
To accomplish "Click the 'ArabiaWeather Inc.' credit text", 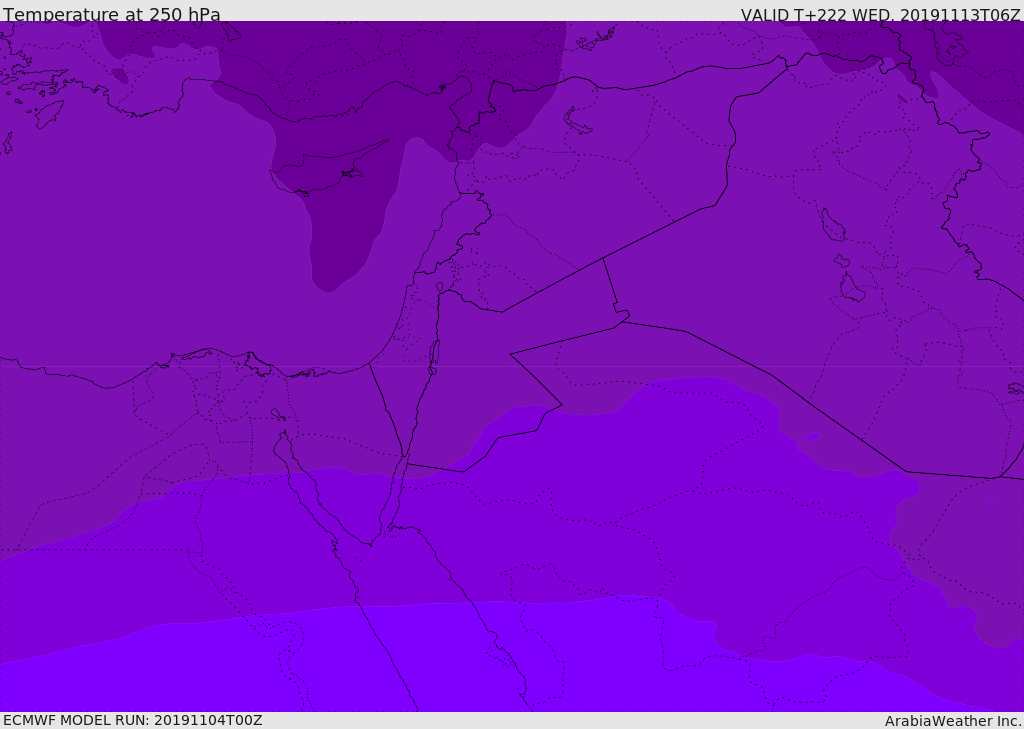I will [953, 721].
